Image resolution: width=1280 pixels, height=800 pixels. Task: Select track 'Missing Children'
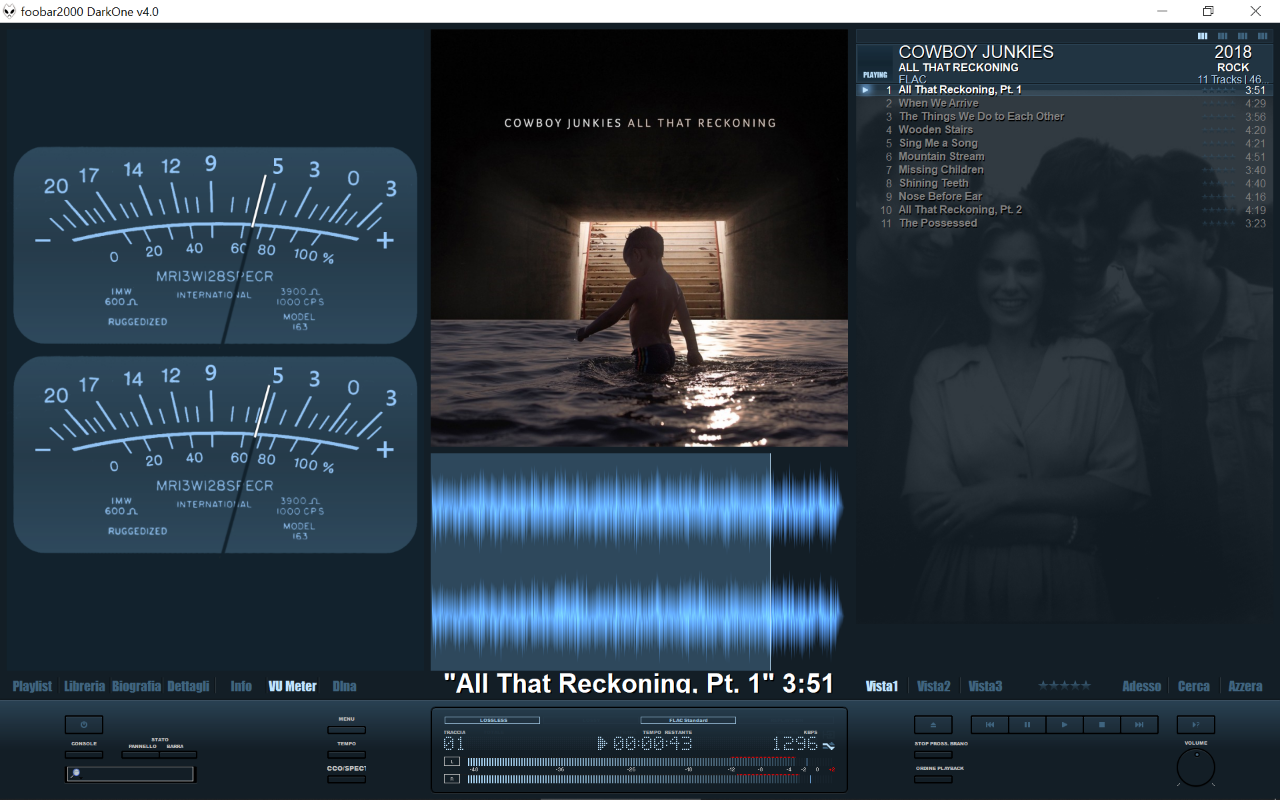point(1063,170)
